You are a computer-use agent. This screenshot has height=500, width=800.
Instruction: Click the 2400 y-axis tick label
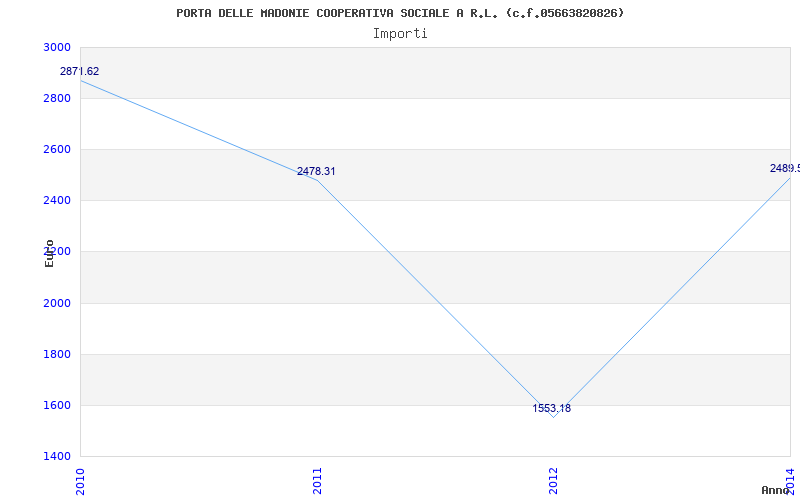pyautogui.click(x=56, y=201)
